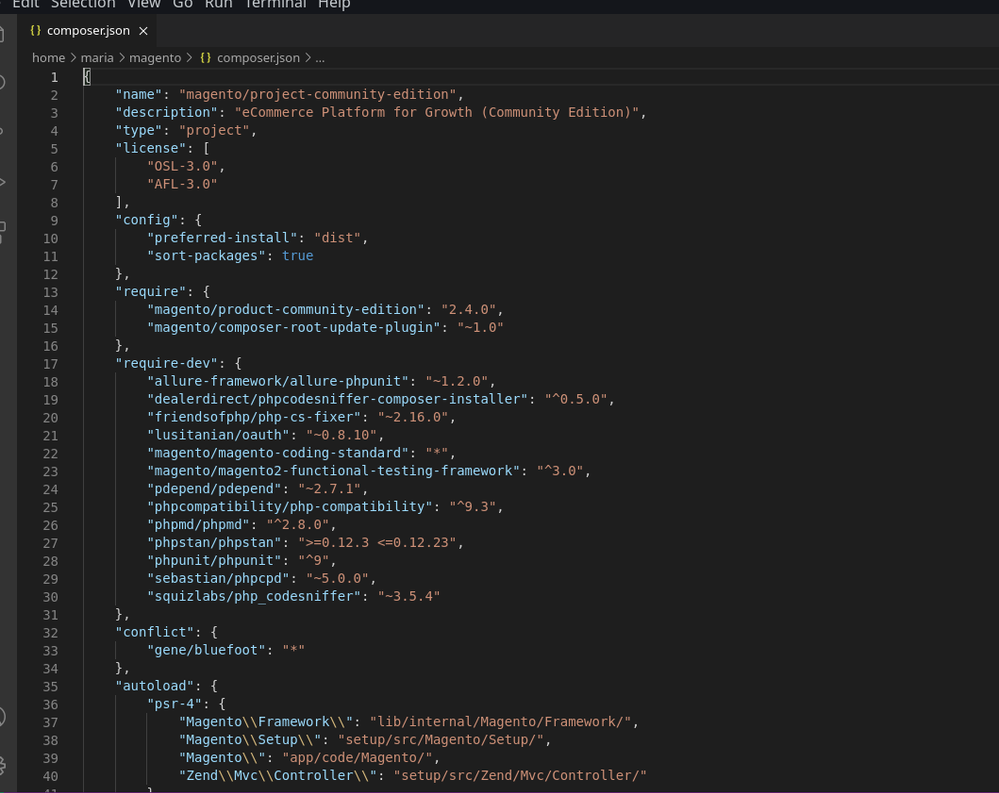Click the "magento/project-community-edition" value
This screenshot has width=999, height=793.
(318, 94)
